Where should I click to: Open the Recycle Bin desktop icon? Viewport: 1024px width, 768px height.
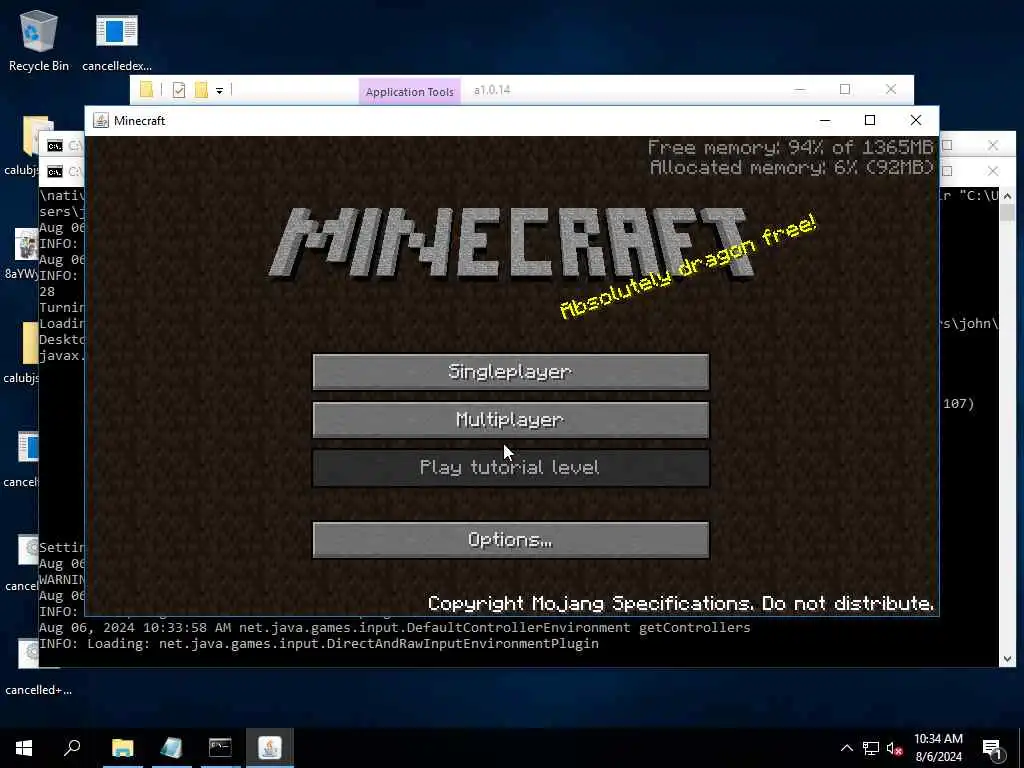pyautogui.click(x=39, y=40)
